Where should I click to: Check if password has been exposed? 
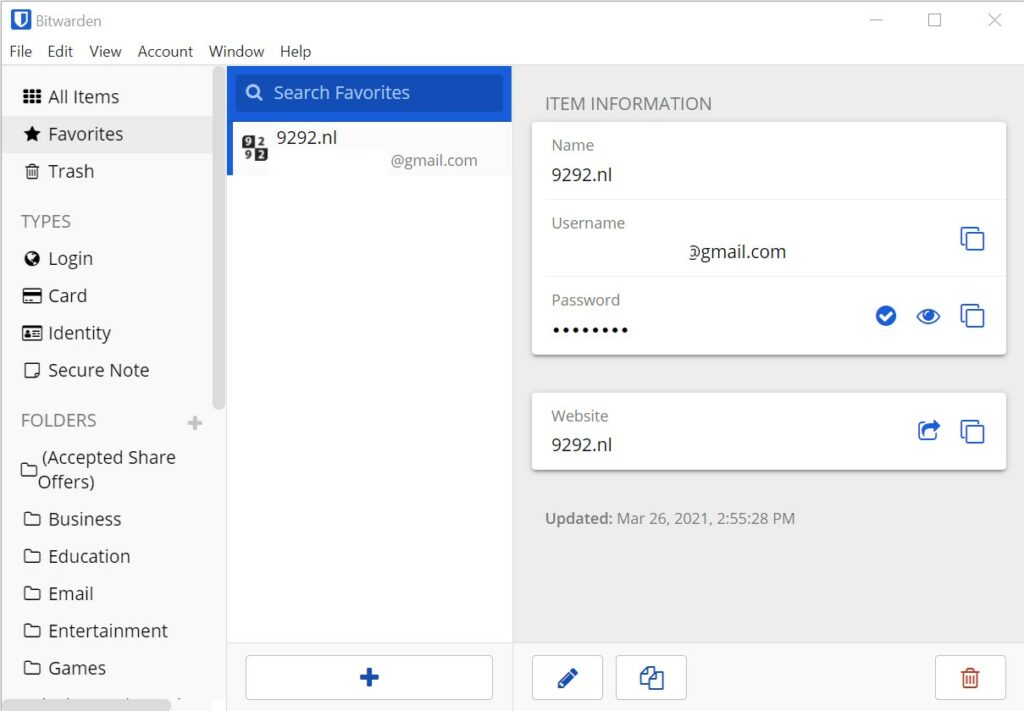(x=886, y=316)
